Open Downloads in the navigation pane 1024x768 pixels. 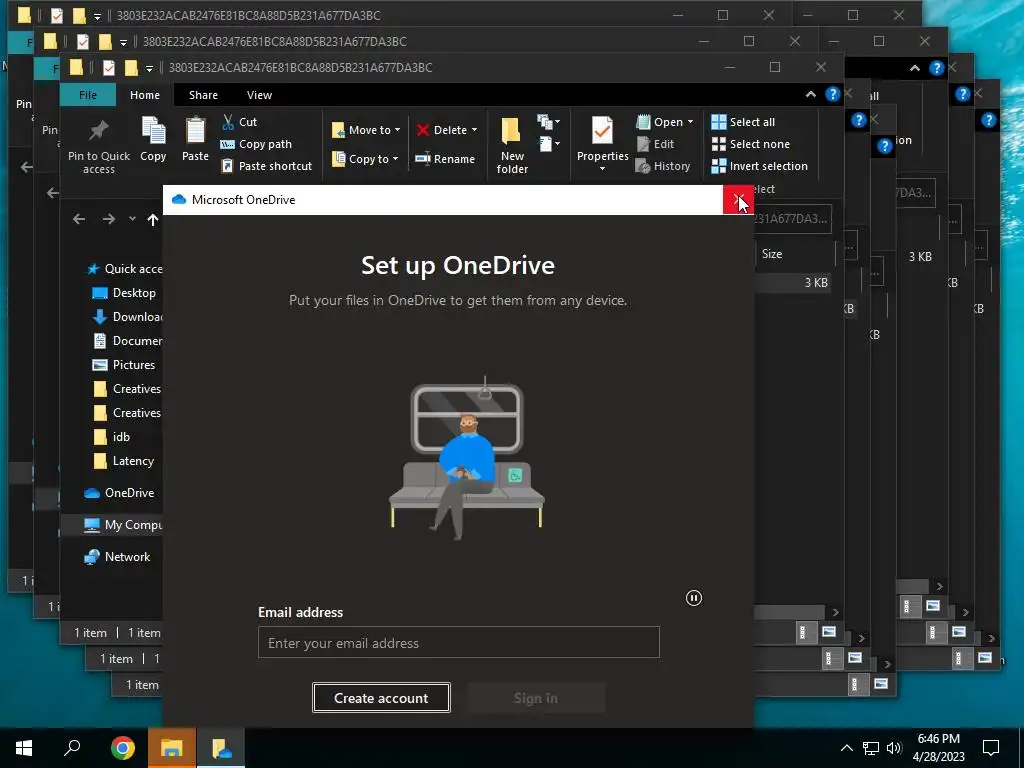[x=127, y=317]
